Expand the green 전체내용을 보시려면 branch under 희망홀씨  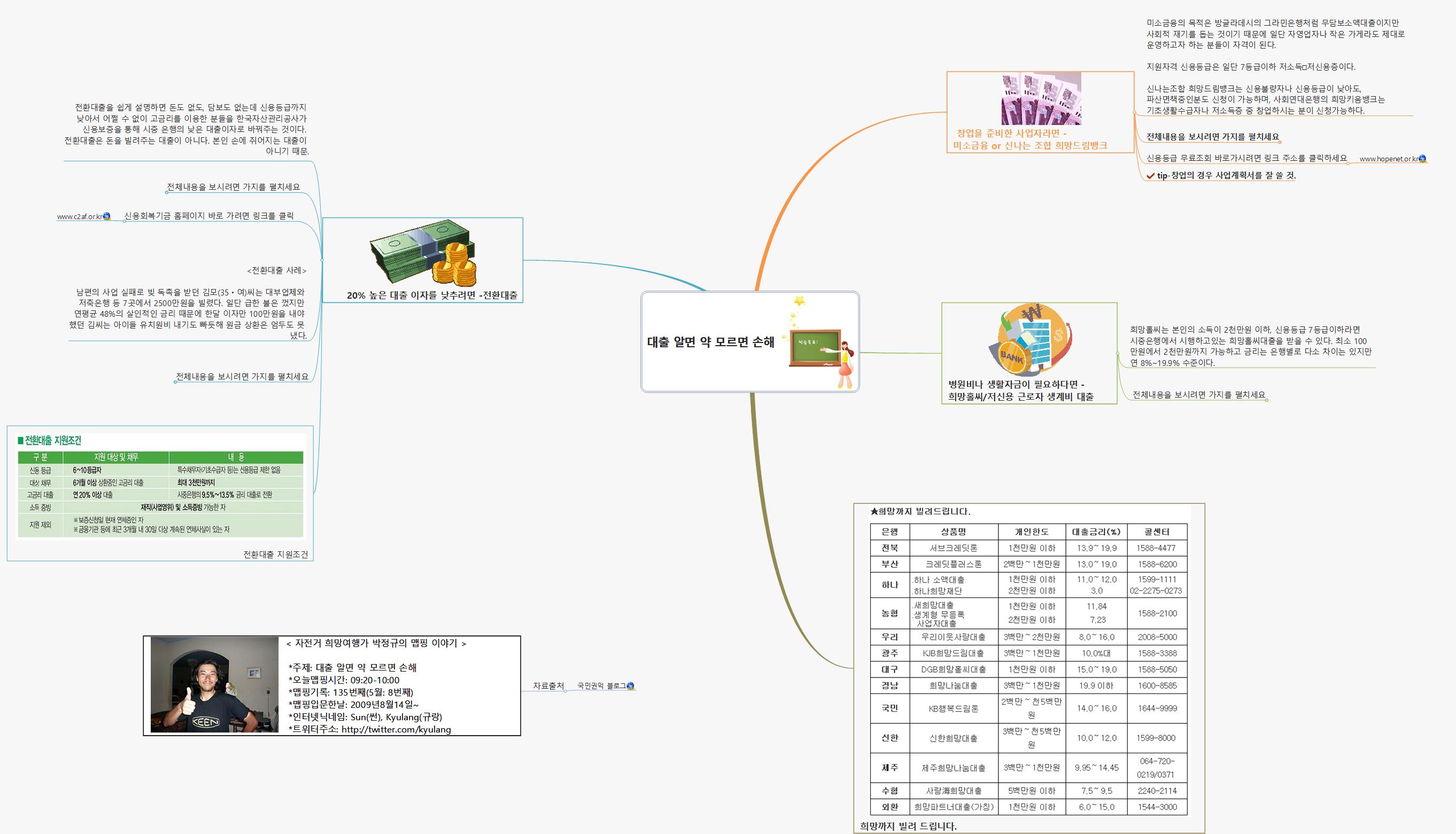(1266, 400)
